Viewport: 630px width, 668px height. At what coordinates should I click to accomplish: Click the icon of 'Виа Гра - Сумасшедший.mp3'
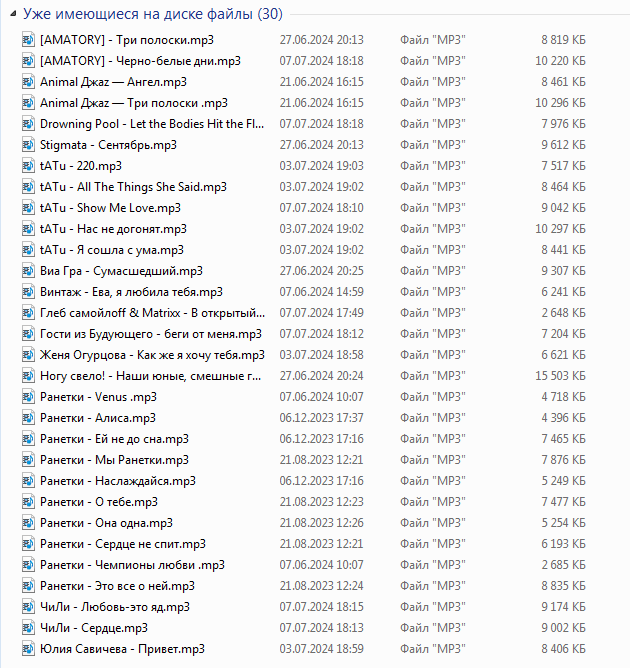28,271
